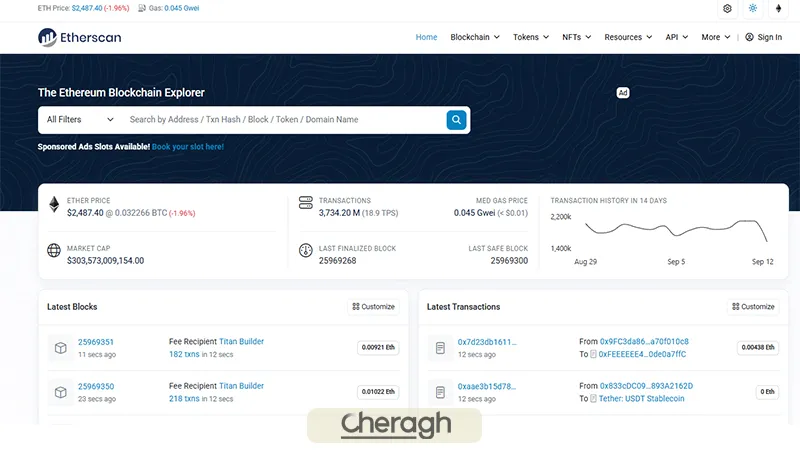Click the Transactions server icon
800x450 pixels.
point(306,203)
